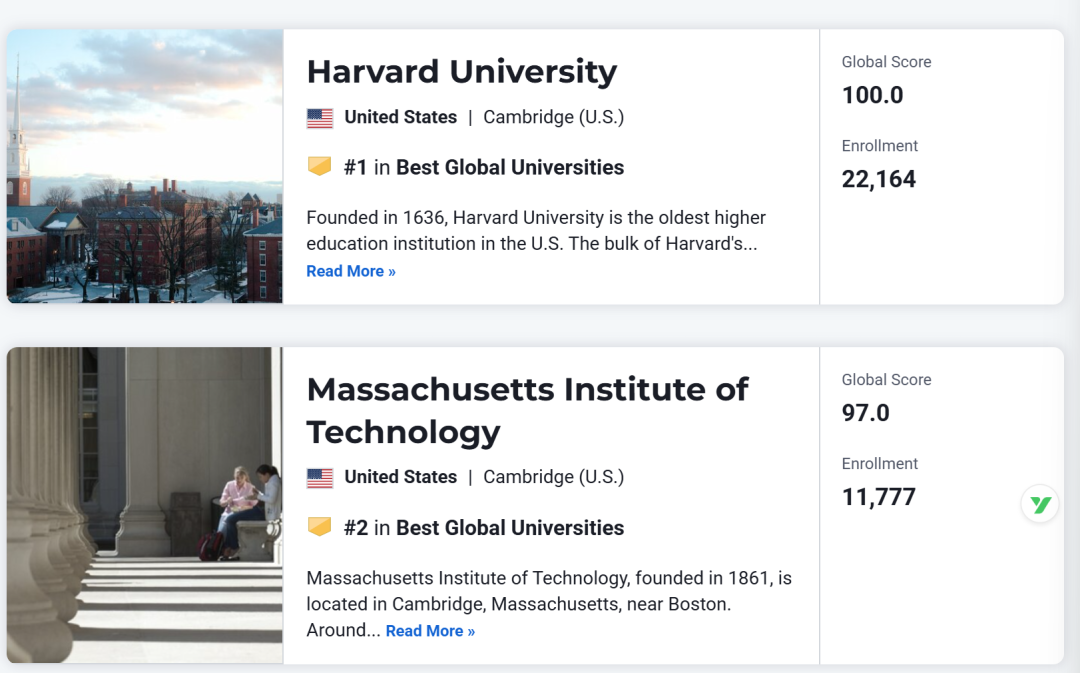The width and height of the screenshot is (1080, 673).
Task: Click #2 in Best Global Universities
Action: tap(484, 528)
